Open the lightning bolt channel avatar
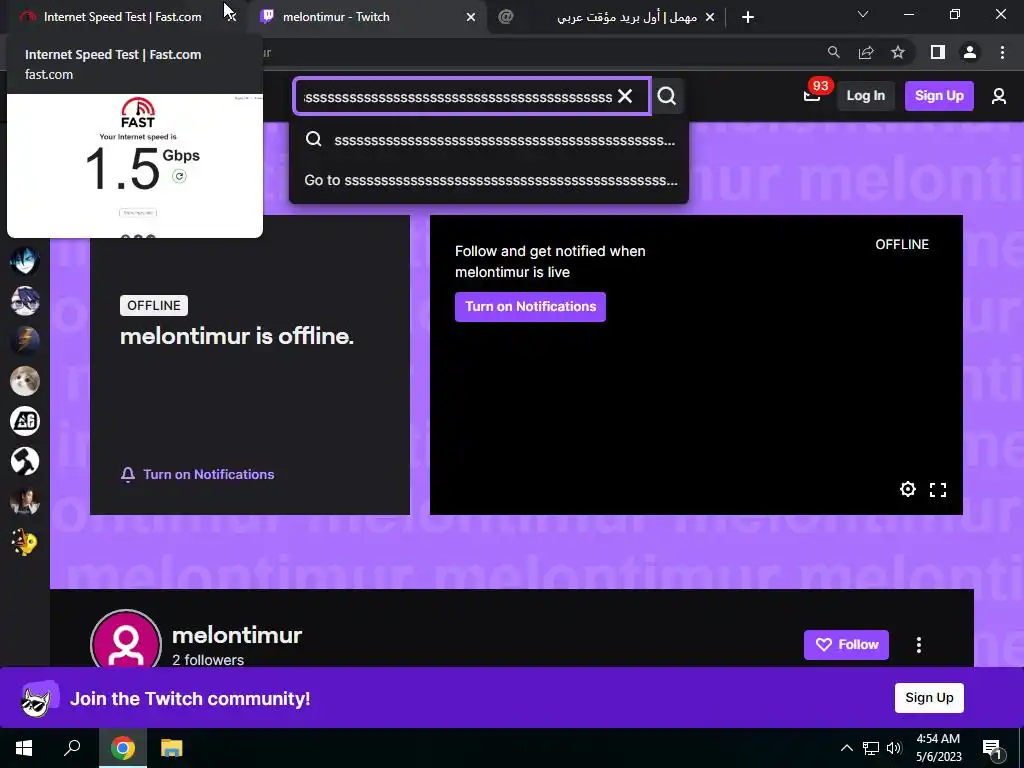 tap(25, 340)
